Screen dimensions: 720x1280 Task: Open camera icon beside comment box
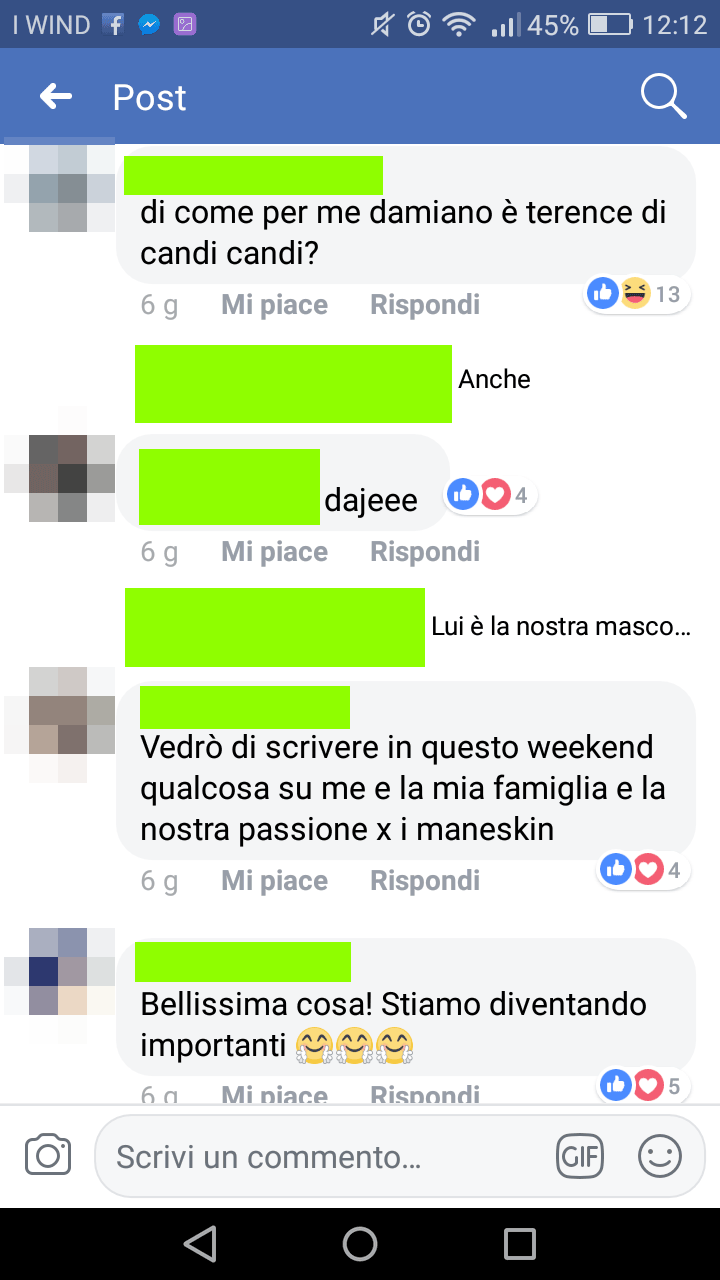pos(47,1155)
